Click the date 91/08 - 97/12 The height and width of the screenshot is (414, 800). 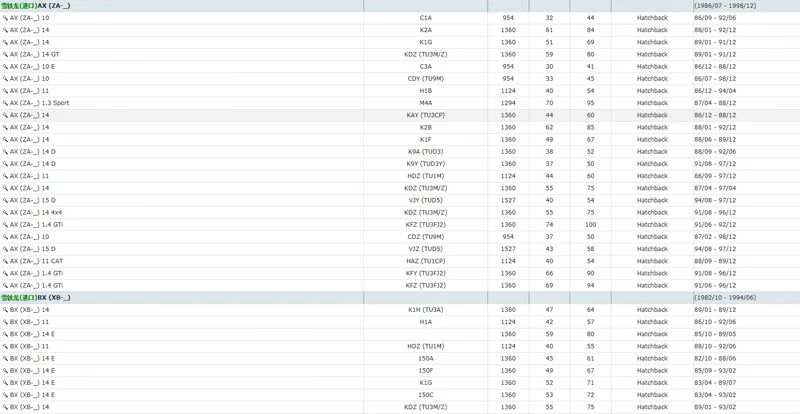715,164
